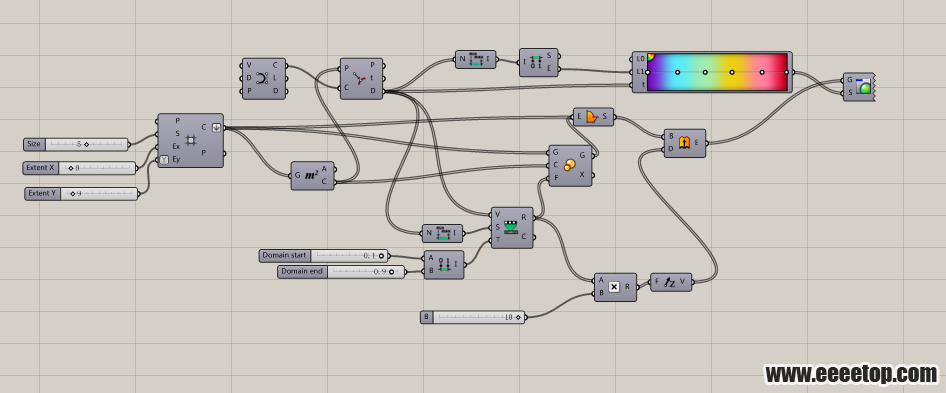The image size is (946, 393).
Task: Click the gradient preset corner triangle
Action: coord(650,57)
